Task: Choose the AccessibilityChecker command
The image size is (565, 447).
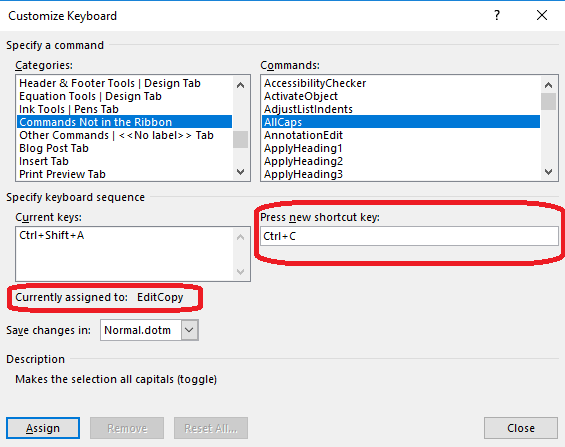Action: tap(401, 83)
